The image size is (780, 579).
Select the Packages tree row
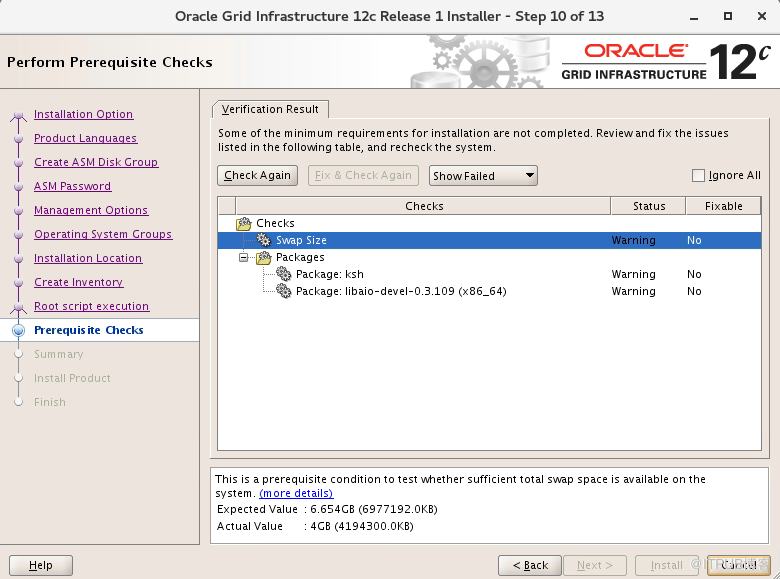pyautogui.click(x=489, y=257)
